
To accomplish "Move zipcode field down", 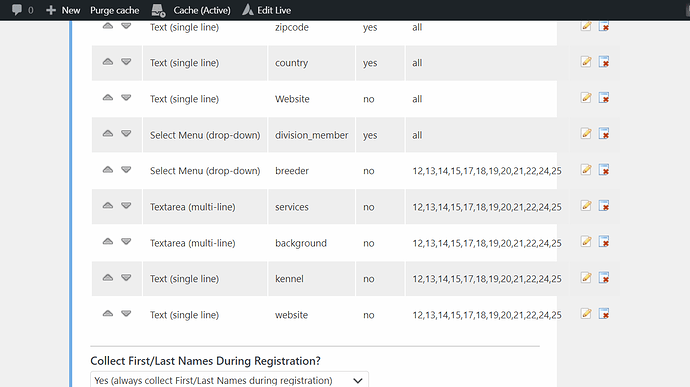I will click(x=126, y=26).
